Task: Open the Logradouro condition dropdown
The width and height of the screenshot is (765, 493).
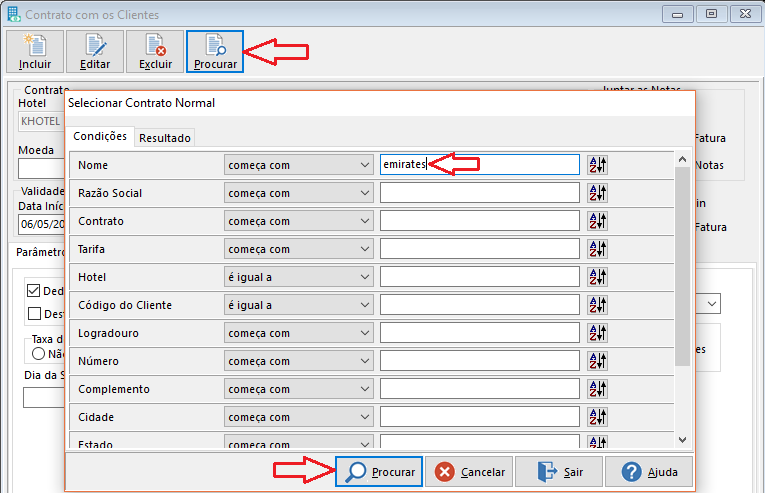Action: click(299, 333)
